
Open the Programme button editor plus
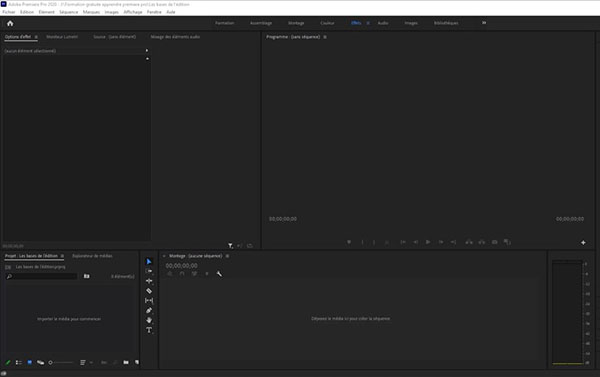coord(583,243)
